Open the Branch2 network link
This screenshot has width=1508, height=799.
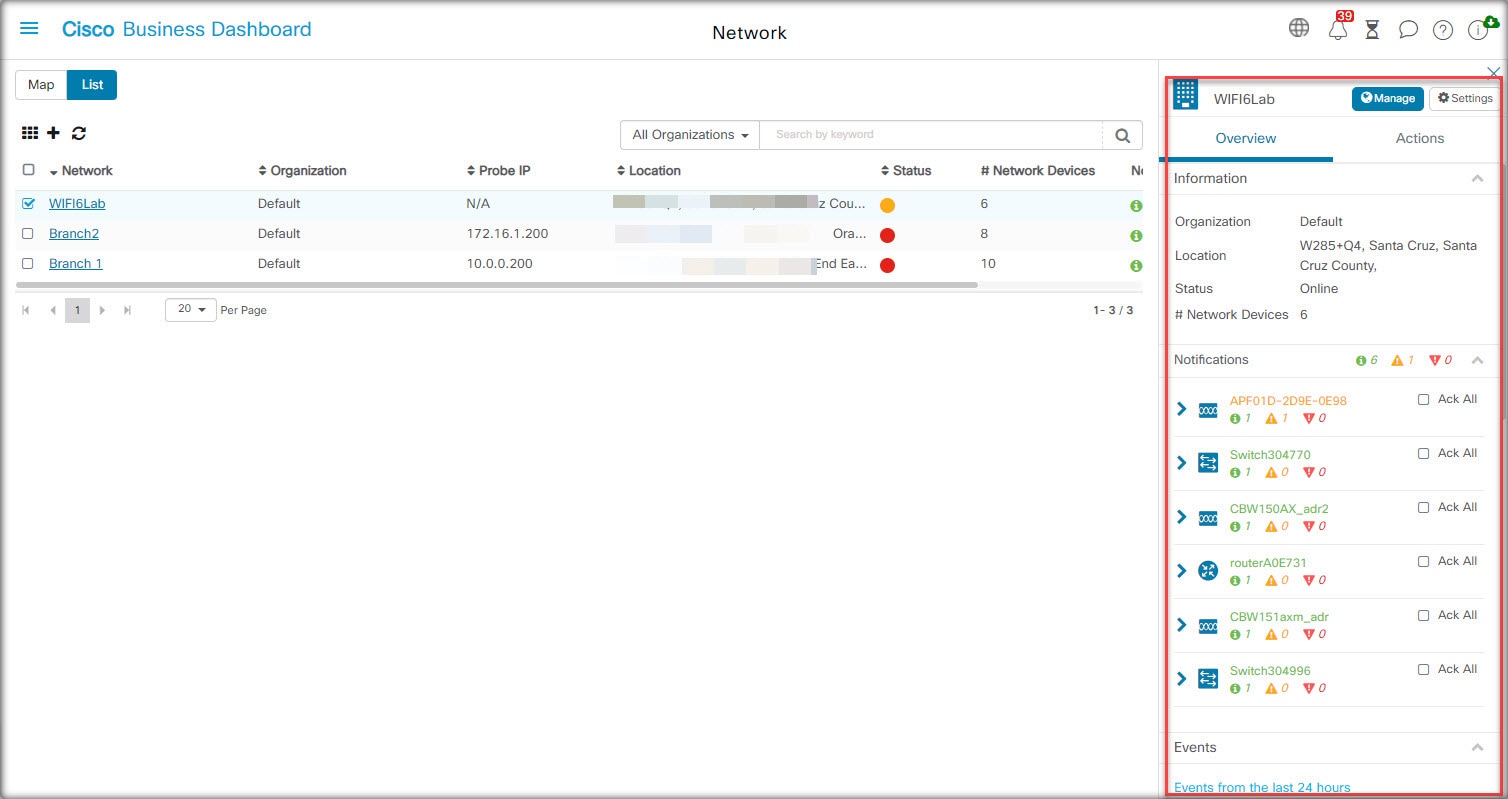click(74, 233)
